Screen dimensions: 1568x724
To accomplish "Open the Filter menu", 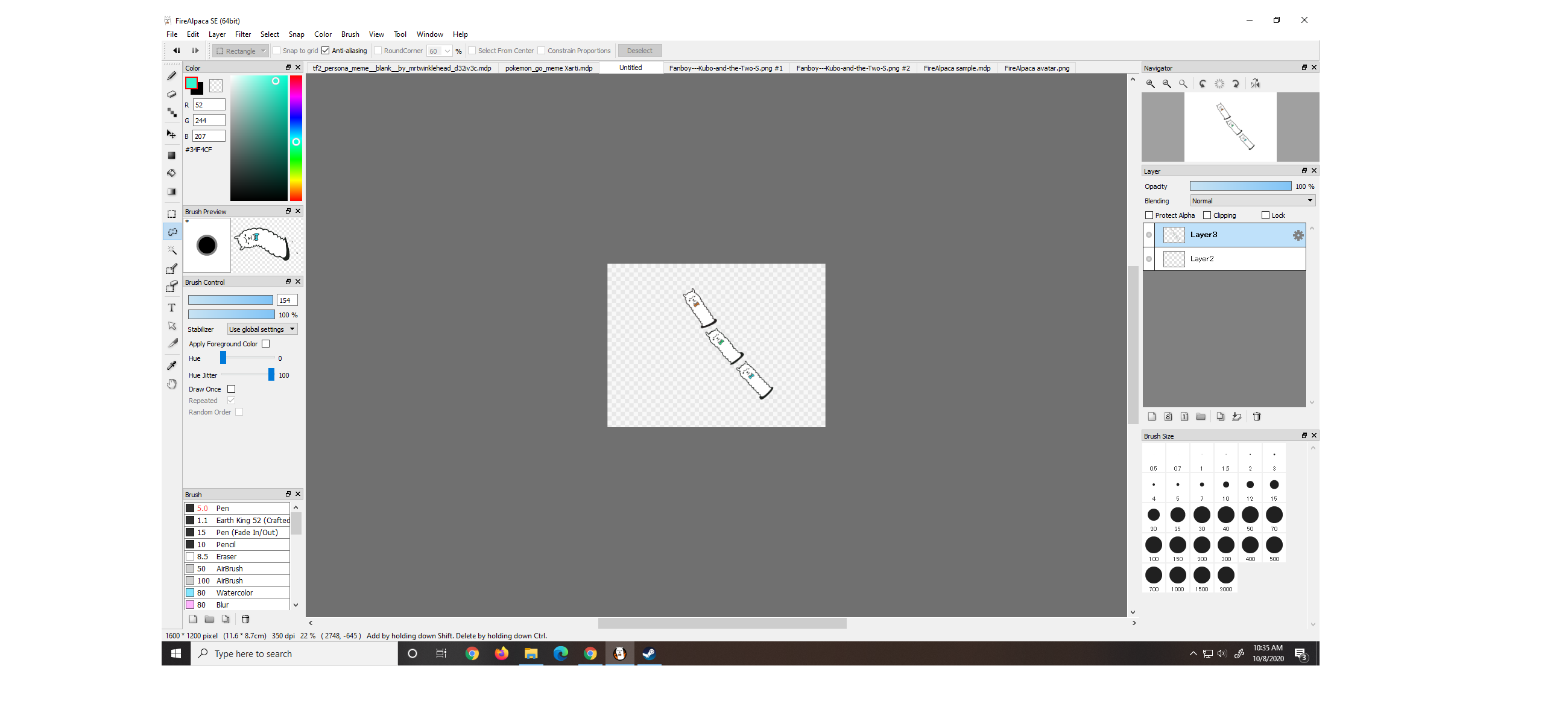I will (243, 34).
